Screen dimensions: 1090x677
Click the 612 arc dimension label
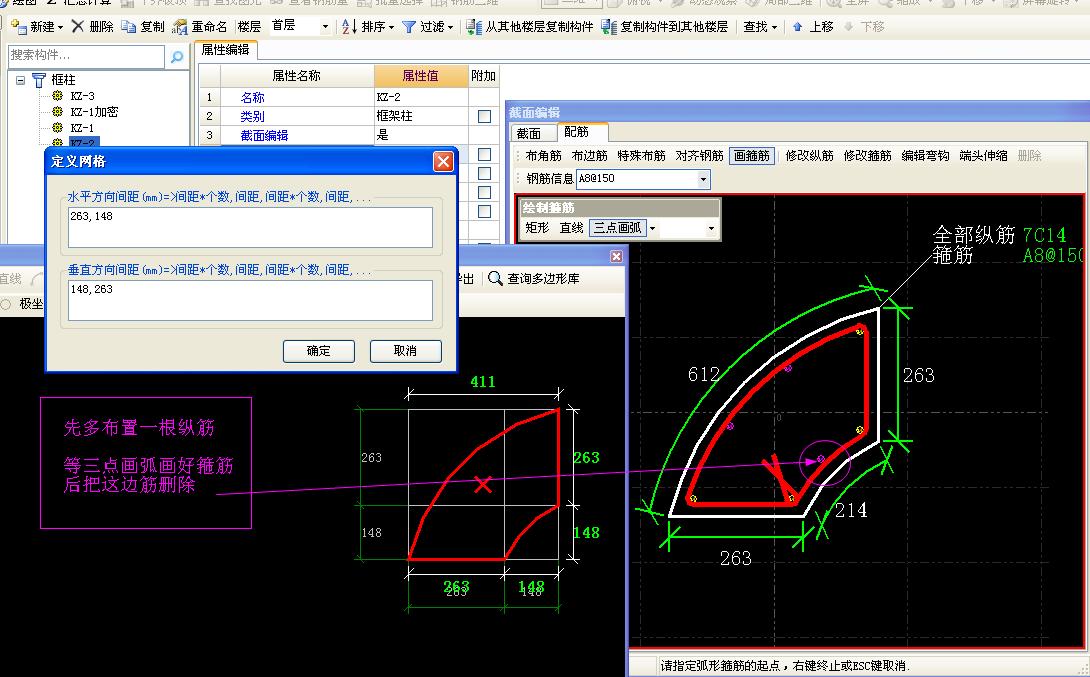click(703, 375)
